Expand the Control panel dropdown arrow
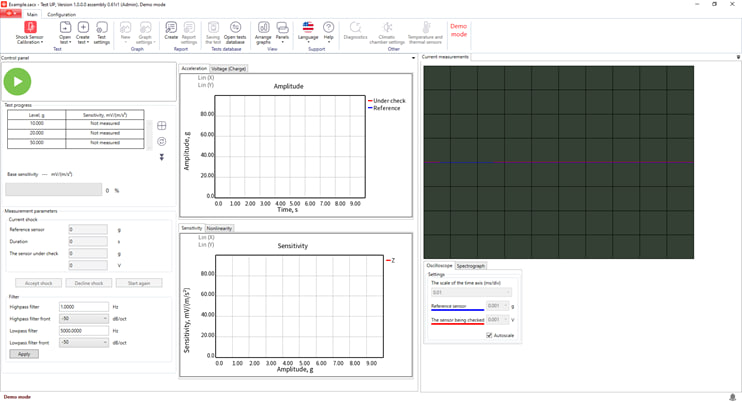This screenshot has height=402, width=742. [413, 58]
